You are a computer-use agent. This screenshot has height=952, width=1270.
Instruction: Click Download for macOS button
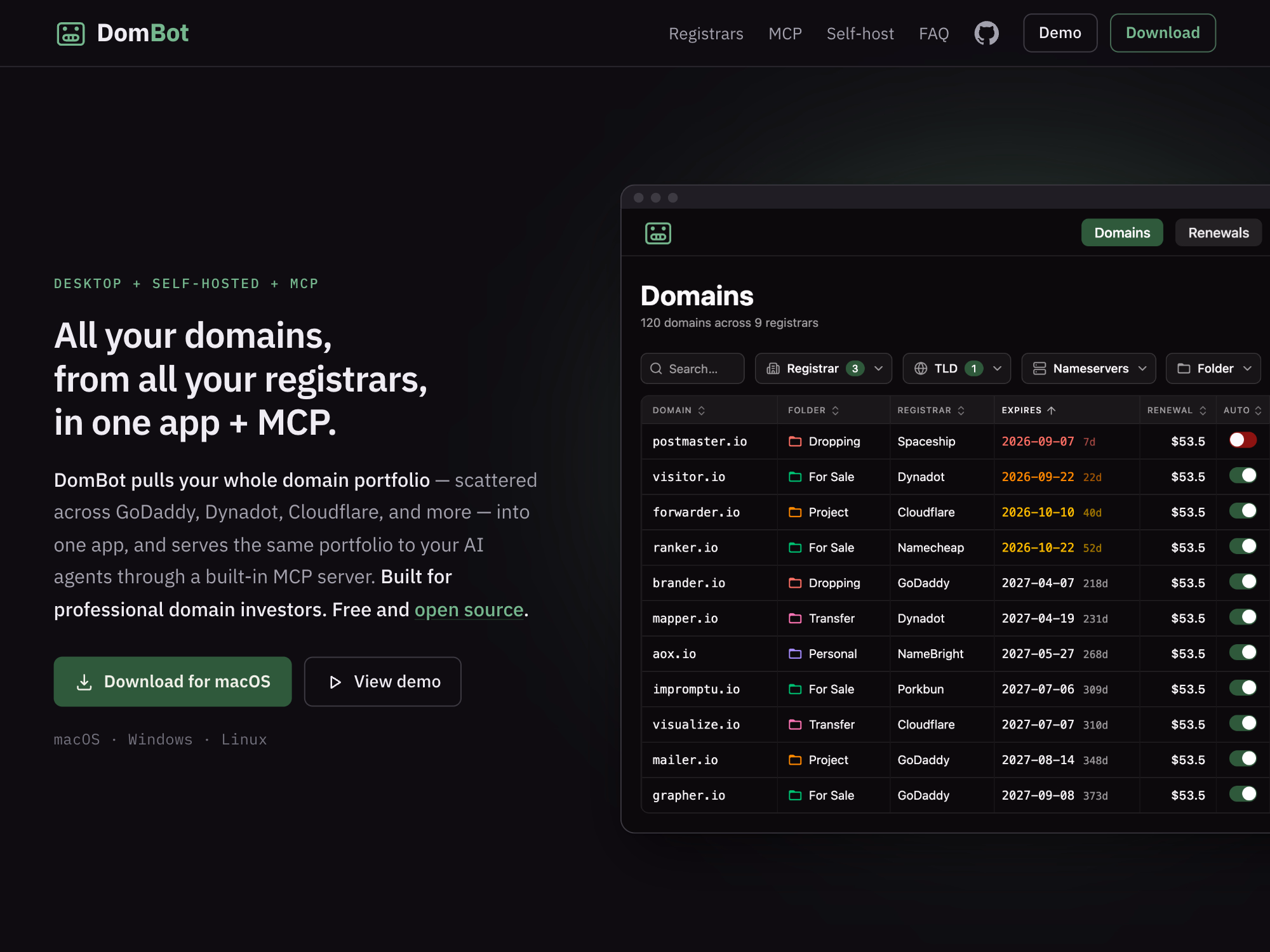pyautogui.click(x=173, y=682)
